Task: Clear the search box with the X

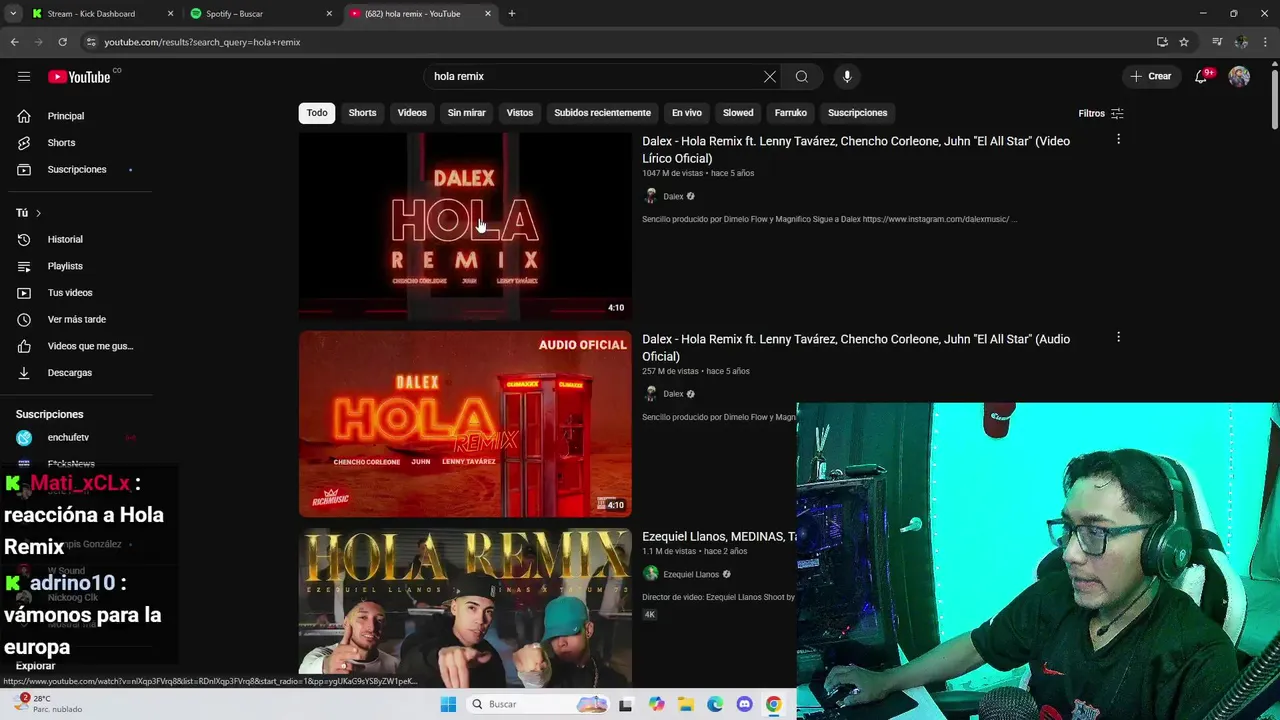Action: tap(770, 76)
